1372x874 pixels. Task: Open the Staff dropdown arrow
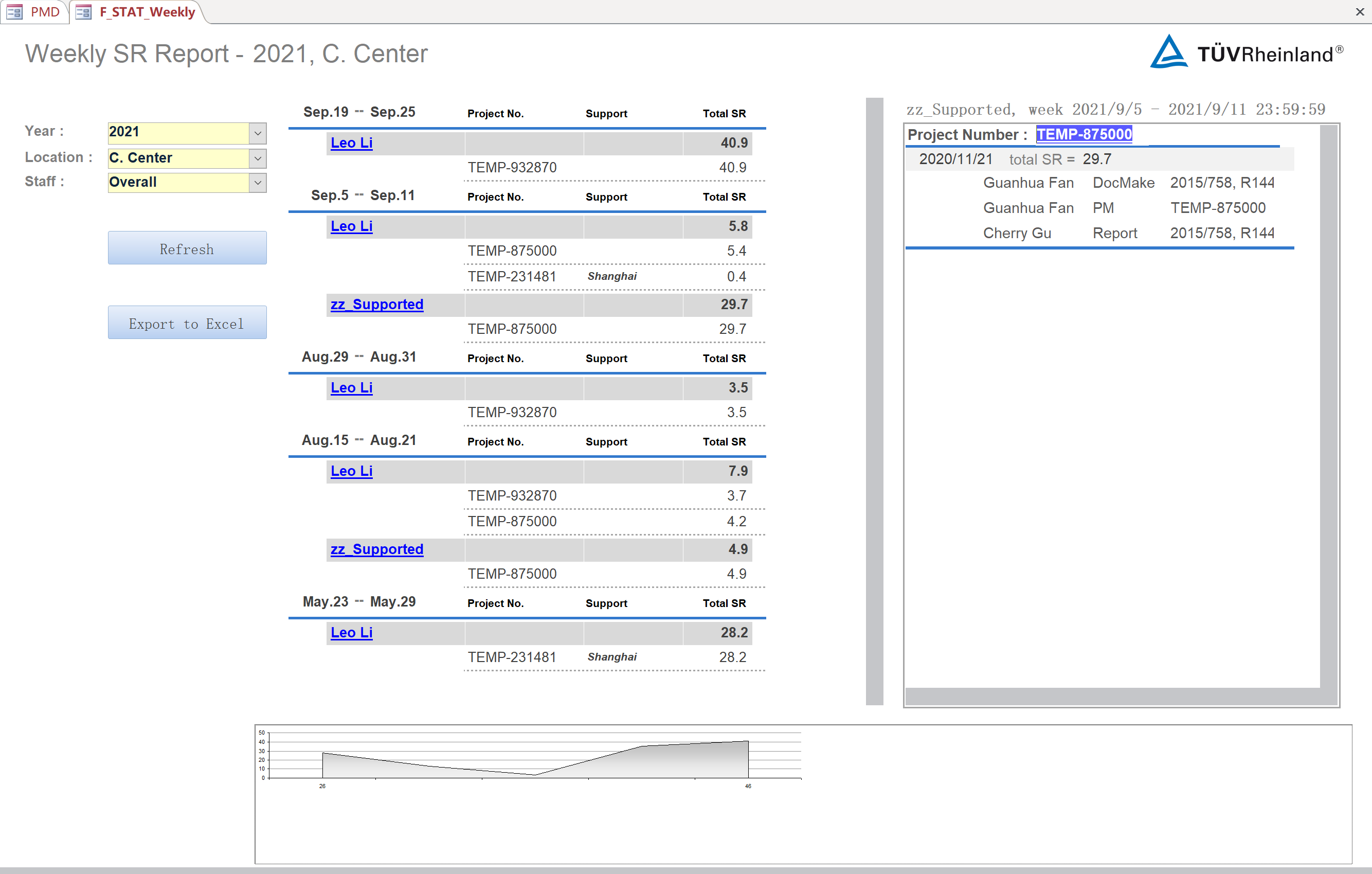pos(258,183)
